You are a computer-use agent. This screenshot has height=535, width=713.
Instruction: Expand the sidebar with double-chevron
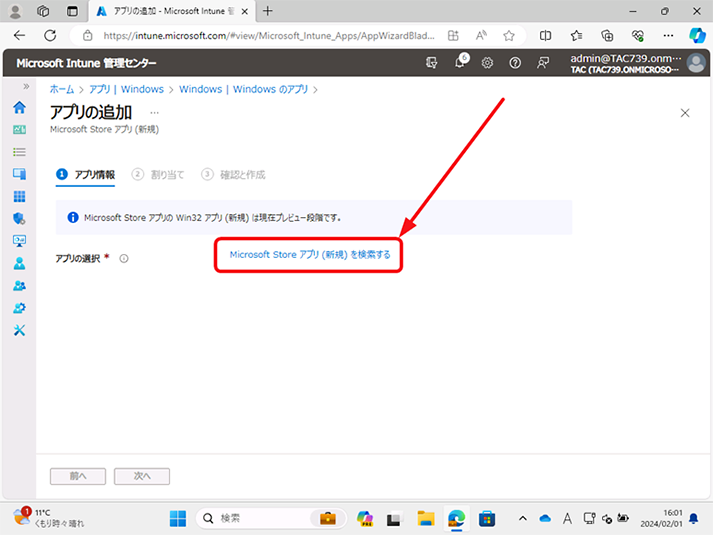(26, 86)
